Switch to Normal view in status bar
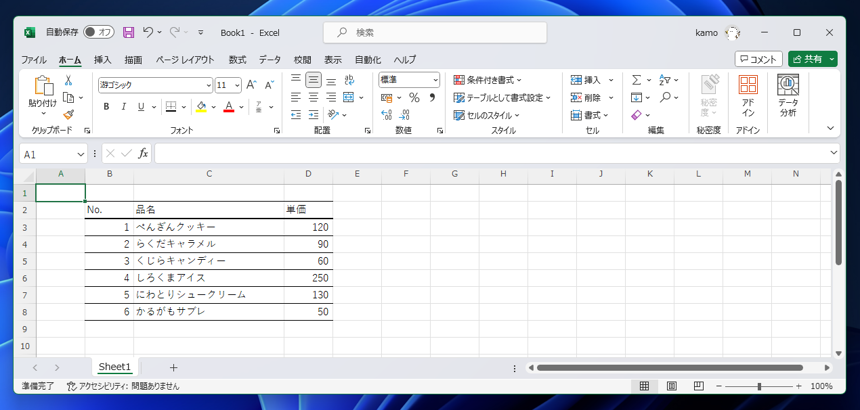860x410 pixels. [644, 386]
